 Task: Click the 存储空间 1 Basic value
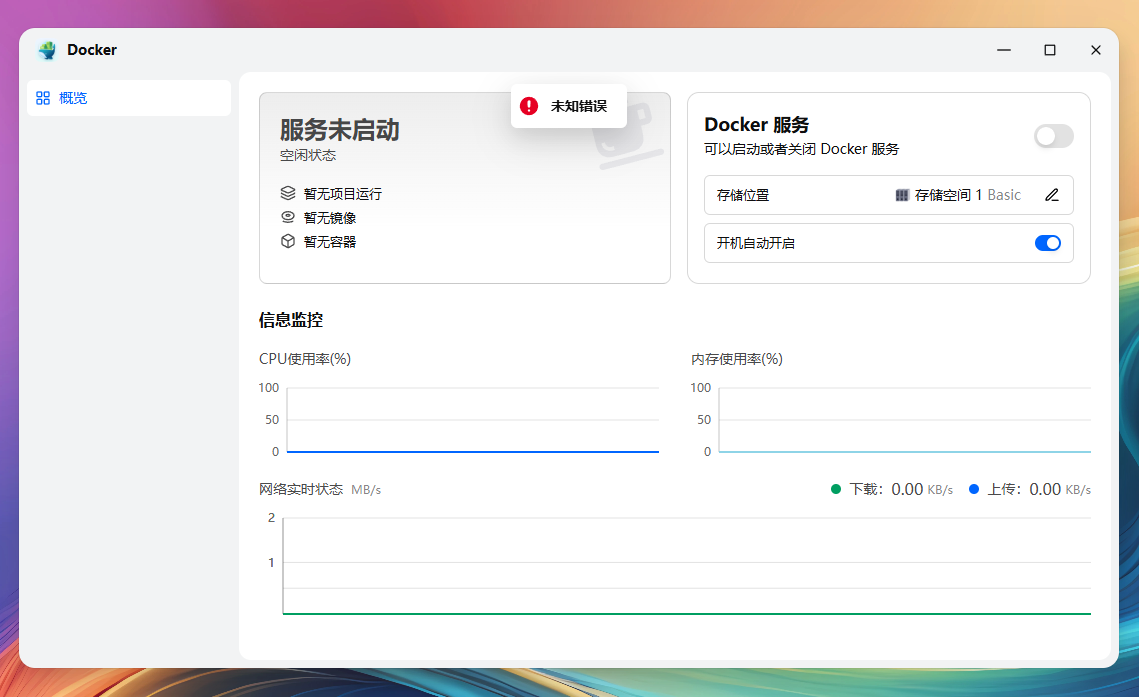[x=968, y=195]
